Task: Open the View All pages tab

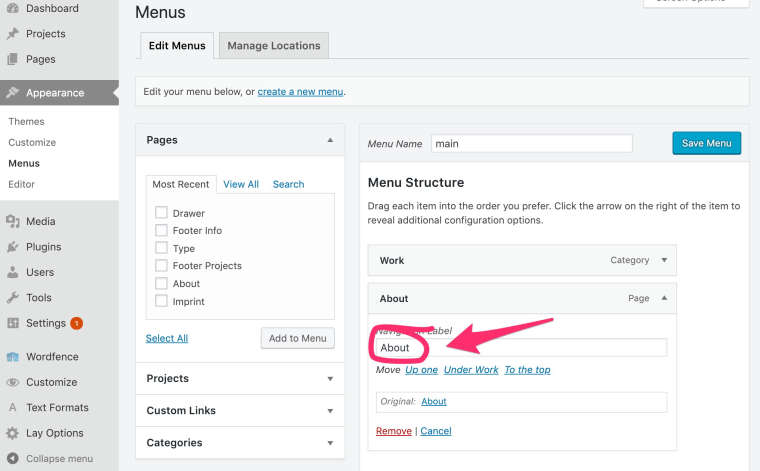Action: pos(241,184)
